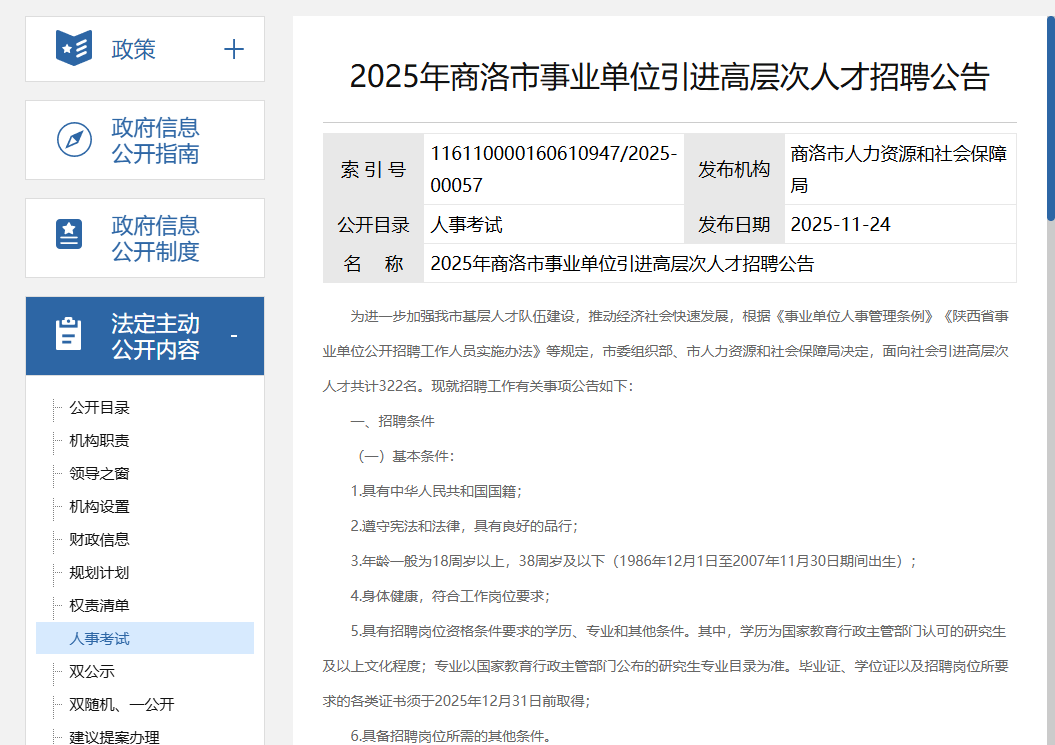Open the 政府信息公开指南 menu entry
Image resolution: width=1055 pixels, height=745 pixels.
pyautogui.click(x=155, y=141)
